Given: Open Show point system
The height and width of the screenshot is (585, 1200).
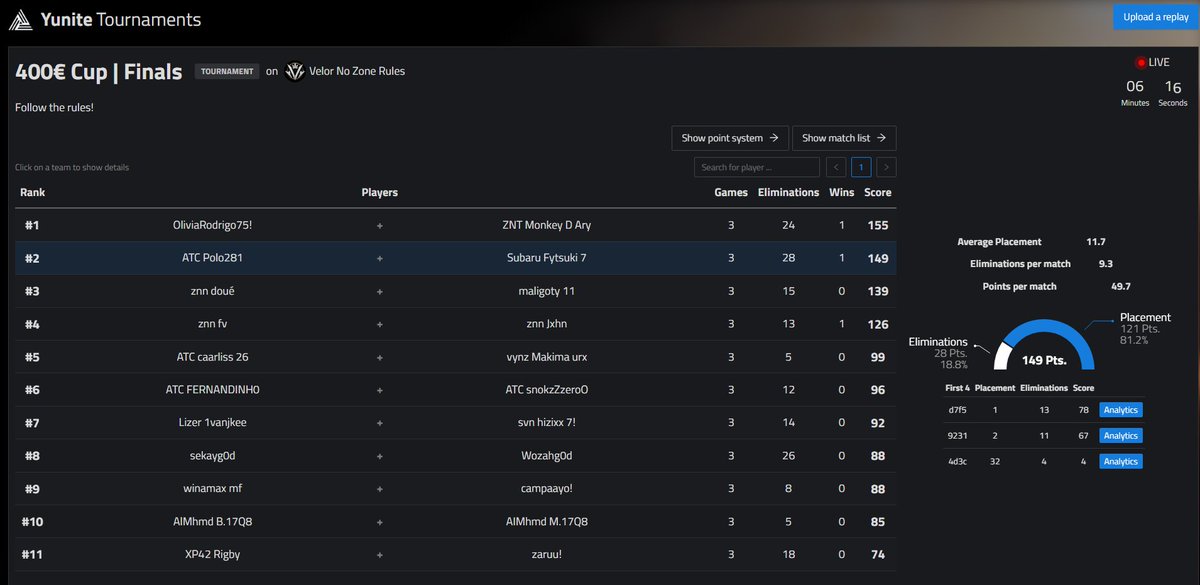Looking at the screenshot, I should [x=730, y=138].
